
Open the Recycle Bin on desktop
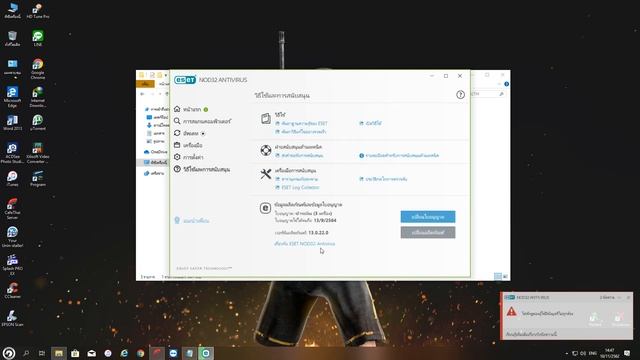[12, 38]
